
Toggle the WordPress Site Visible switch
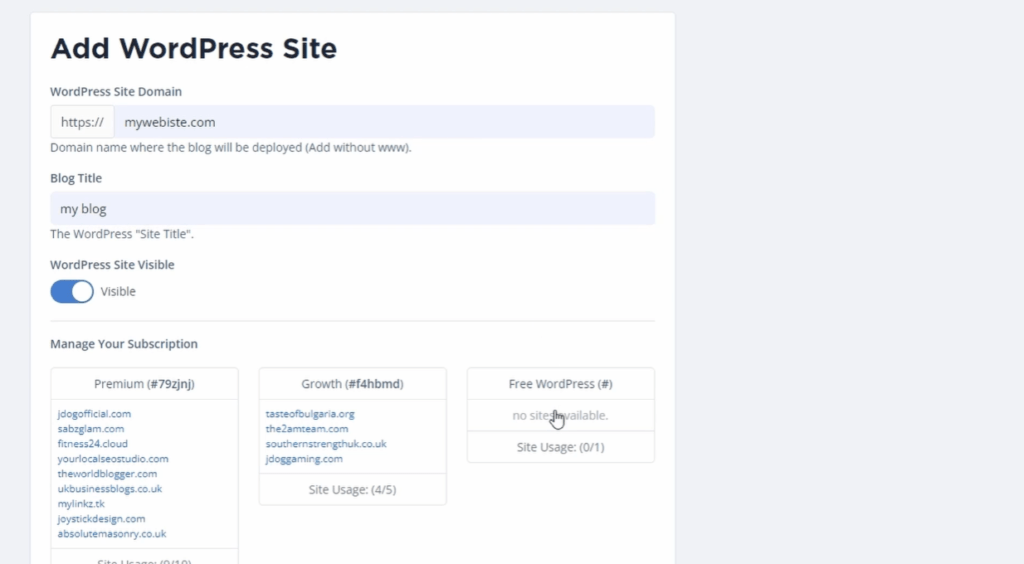(72, 291)
